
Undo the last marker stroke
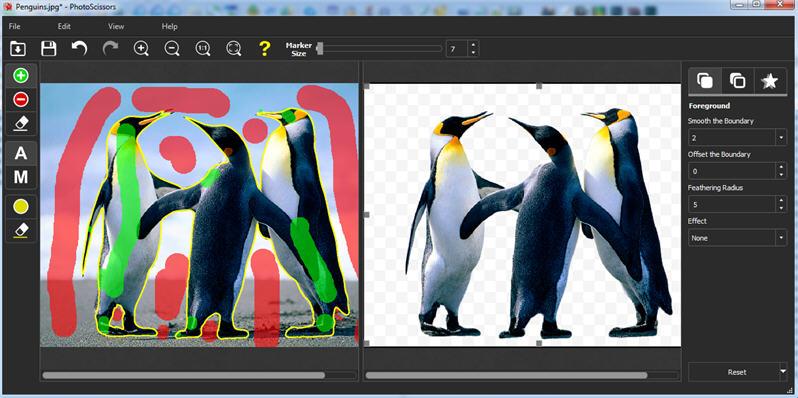coord(79,48)
